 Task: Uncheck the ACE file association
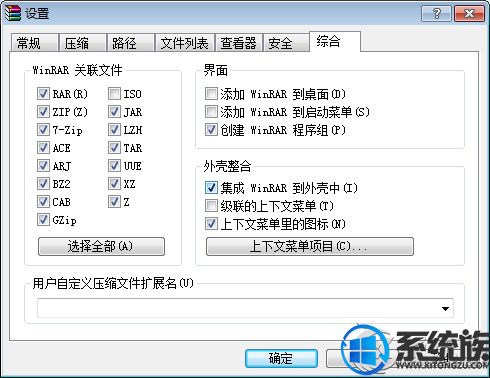click(43, 148)
